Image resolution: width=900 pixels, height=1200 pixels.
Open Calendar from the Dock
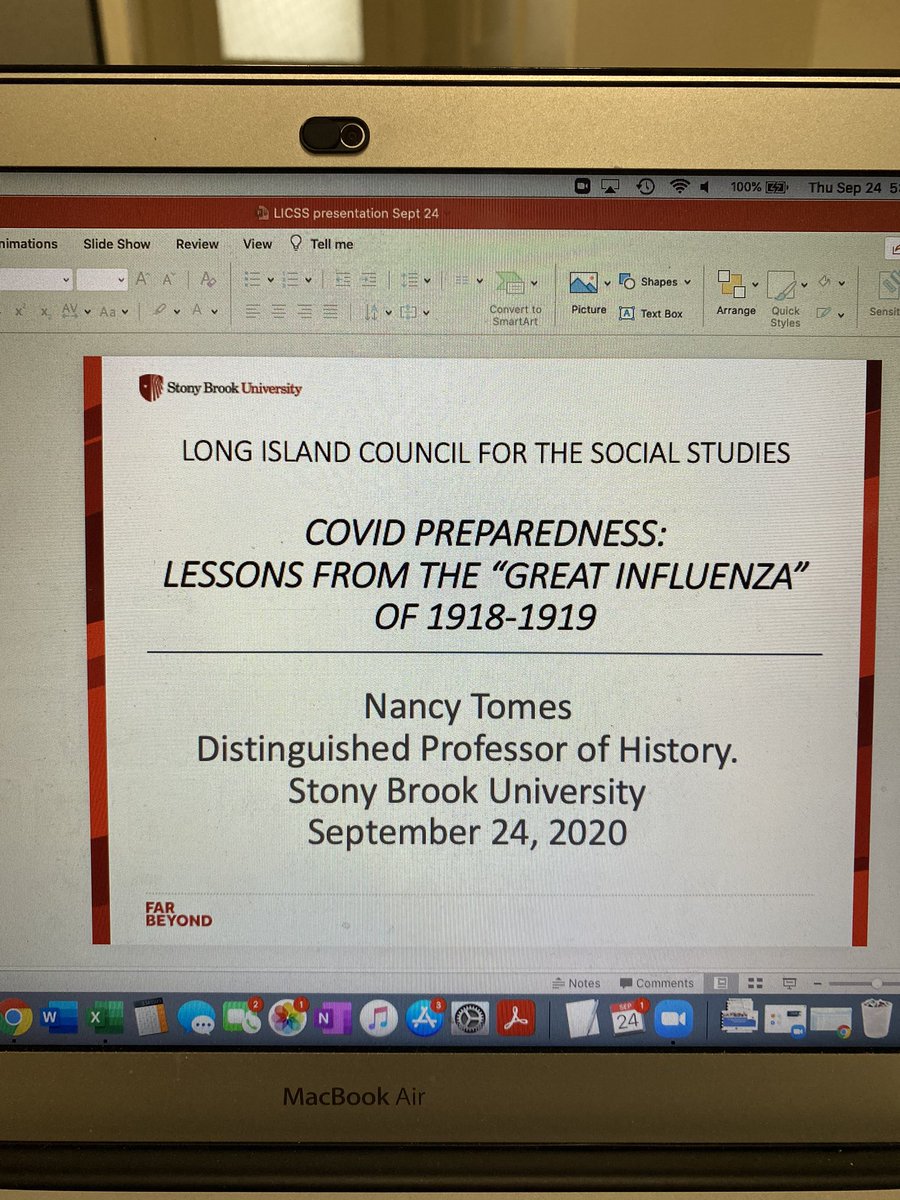[628, 1018]
